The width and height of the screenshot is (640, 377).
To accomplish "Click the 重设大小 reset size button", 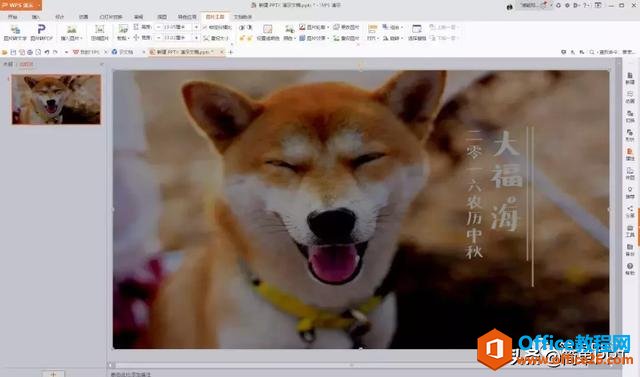I will [217, 38].
